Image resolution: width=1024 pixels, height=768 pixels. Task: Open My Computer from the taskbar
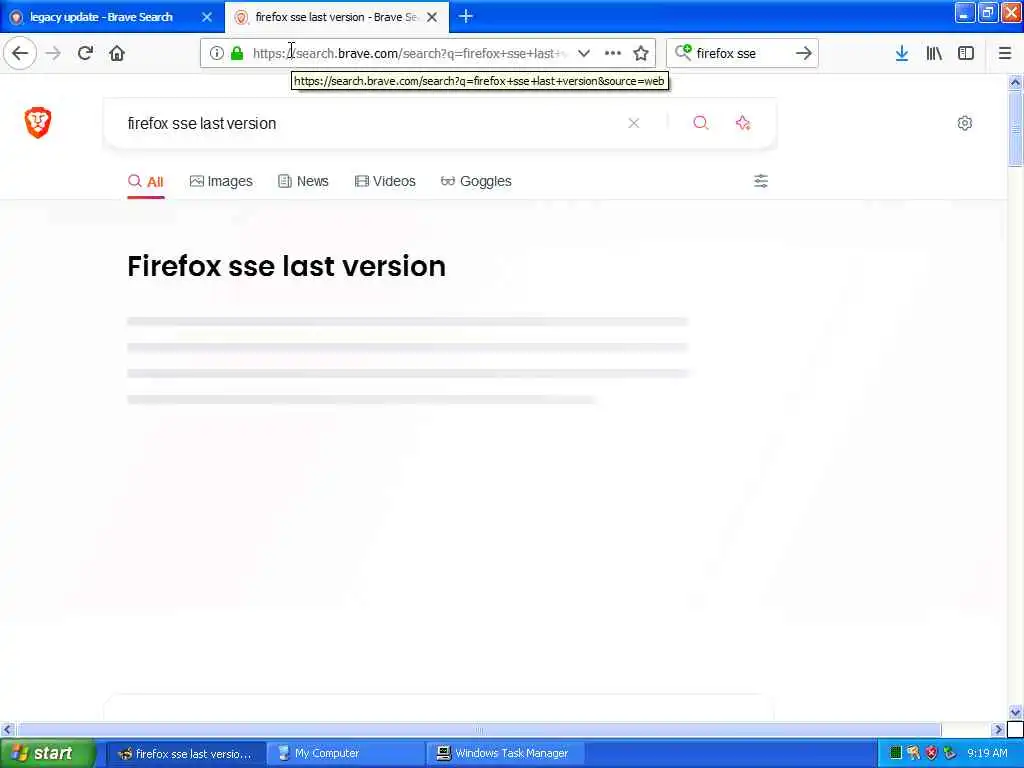[x=345, y=753]
